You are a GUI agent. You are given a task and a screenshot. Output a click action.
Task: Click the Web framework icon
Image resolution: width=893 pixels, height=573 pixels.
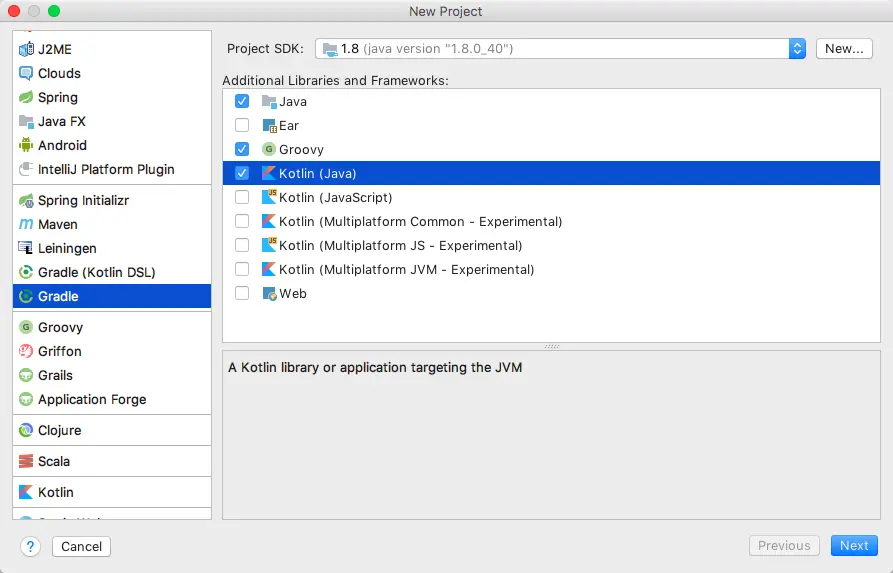(269, 293)
